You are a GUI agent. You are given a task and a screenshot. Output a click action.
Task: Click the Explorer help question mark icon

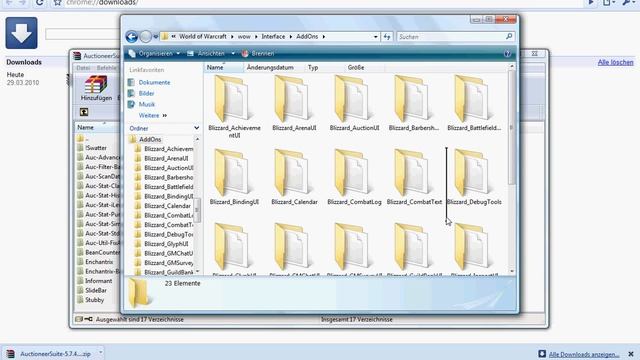point(507,53)
